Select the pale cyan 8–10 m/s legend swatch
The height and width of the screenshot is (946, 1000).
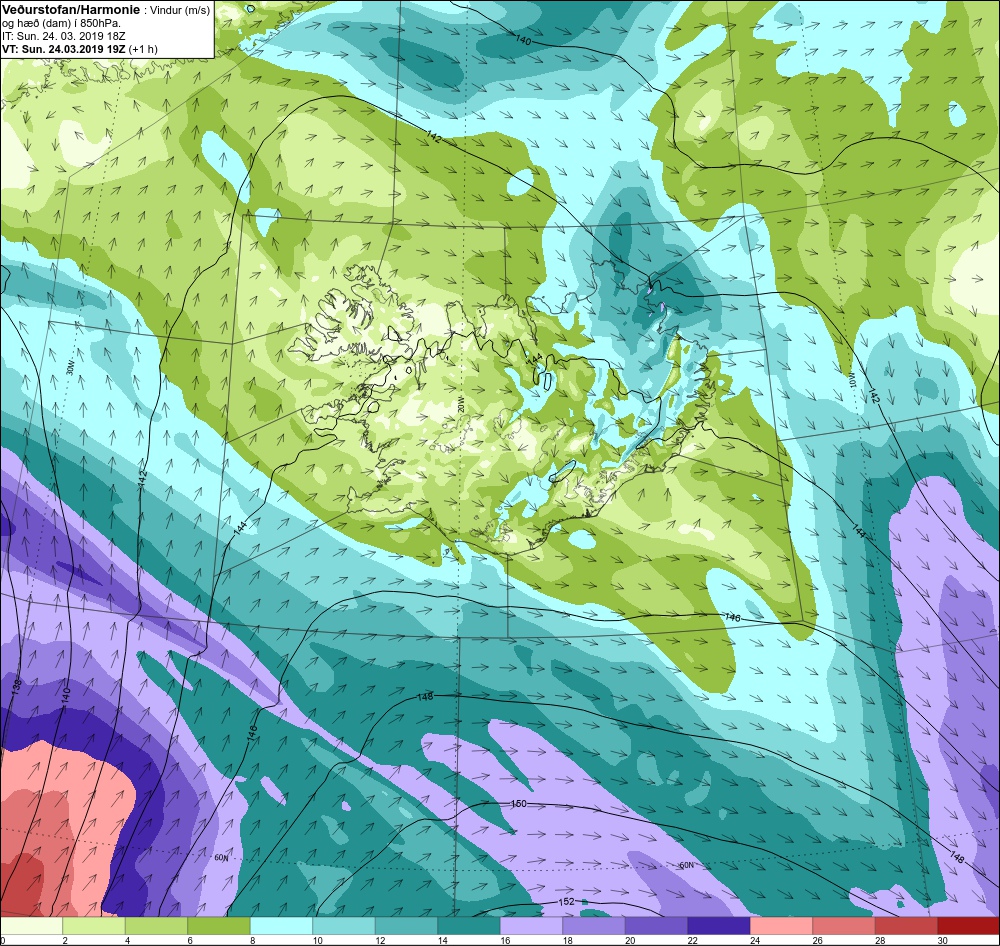point(281,926)
